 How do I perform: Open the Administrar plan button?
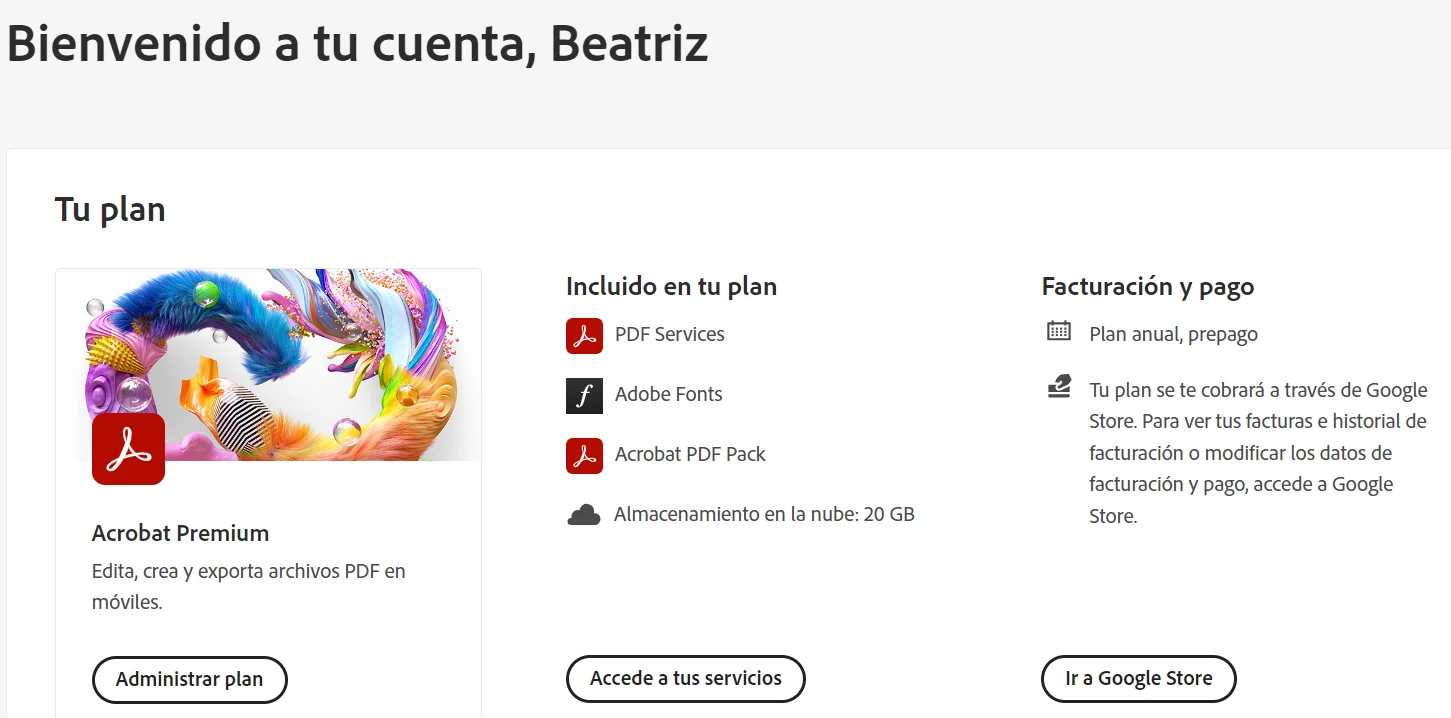tap(190, 680)
